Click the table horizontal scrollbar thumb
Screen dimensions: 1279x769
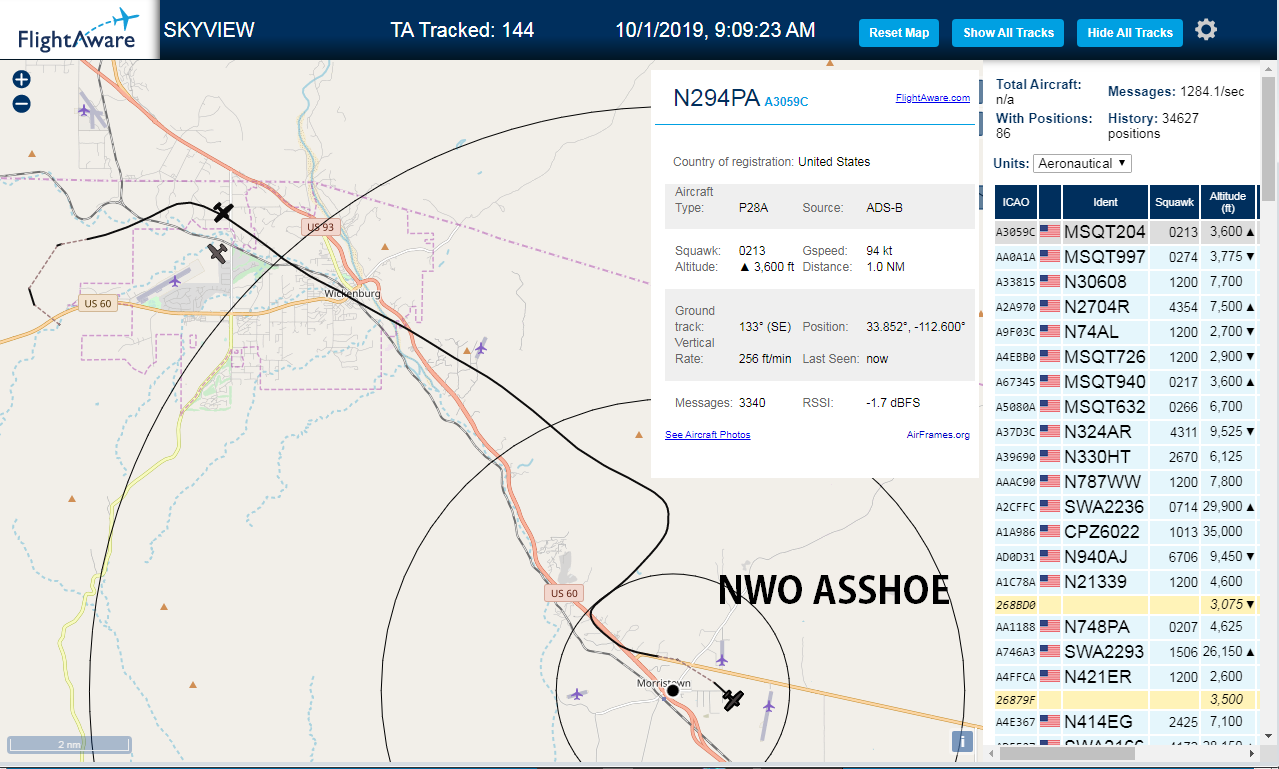(x=1068, y=753)
